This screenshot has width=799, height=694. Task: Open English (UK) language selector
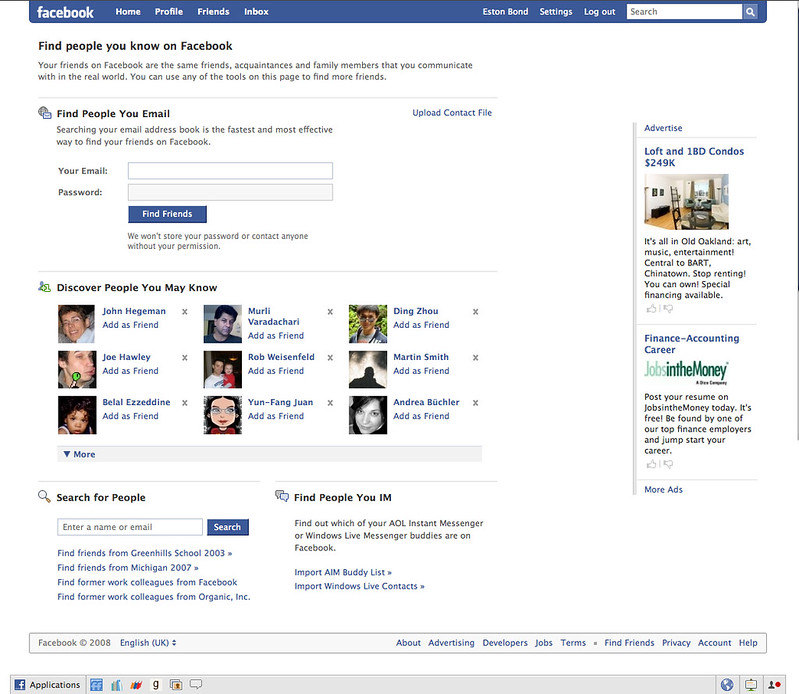point(148,643)
